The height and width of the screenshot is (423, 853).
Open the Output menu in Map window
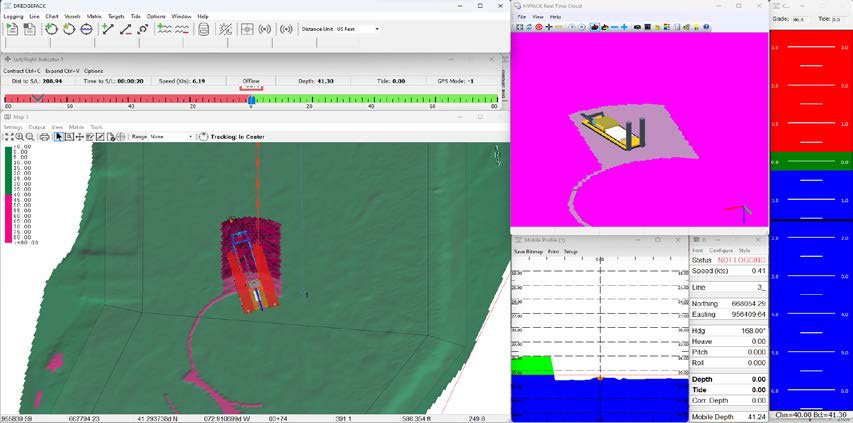click(x=37, y=127)
